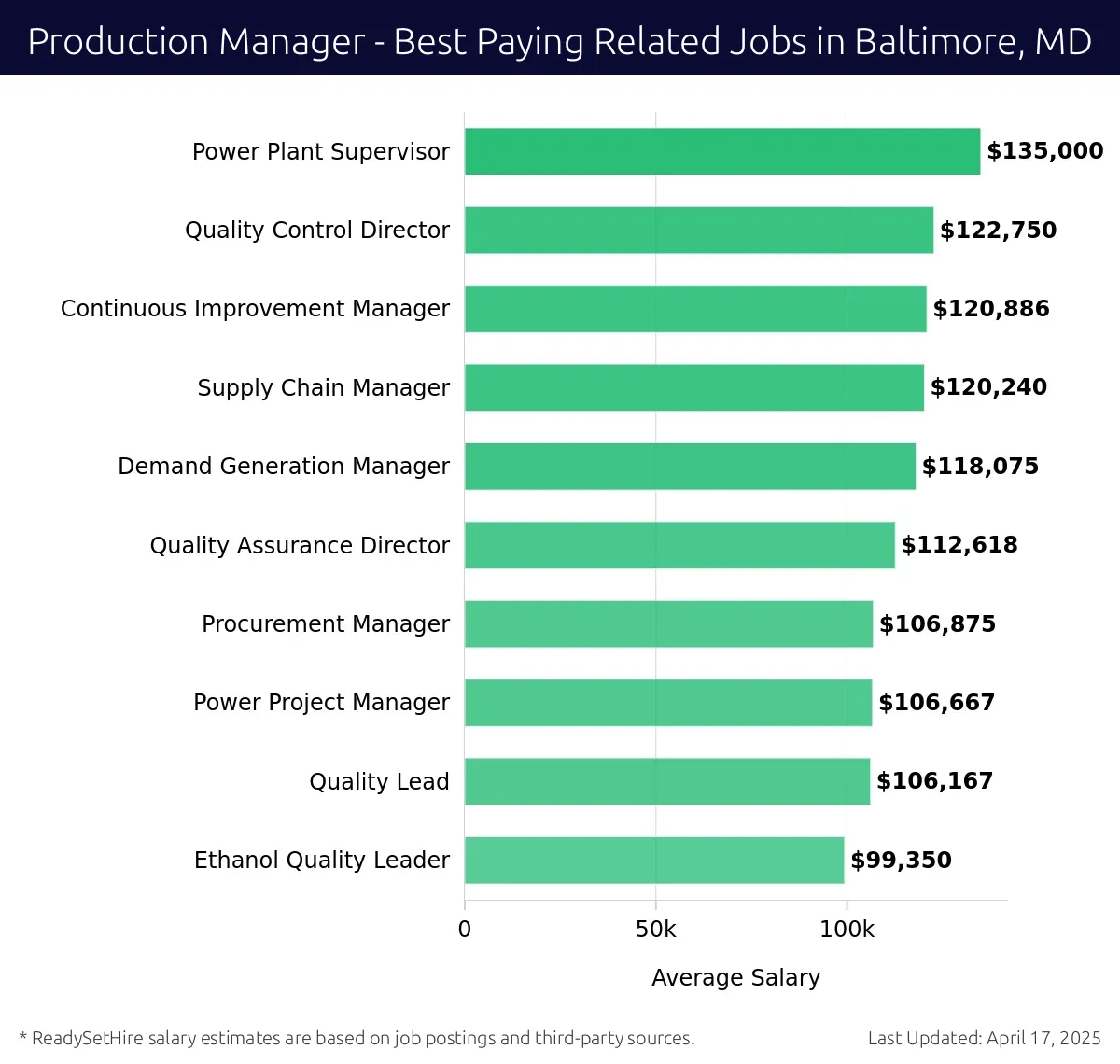This screenshot has height=1064, width=1120.
Task: Select the Power Project Manager bar
Action: (x=668, y=703)
